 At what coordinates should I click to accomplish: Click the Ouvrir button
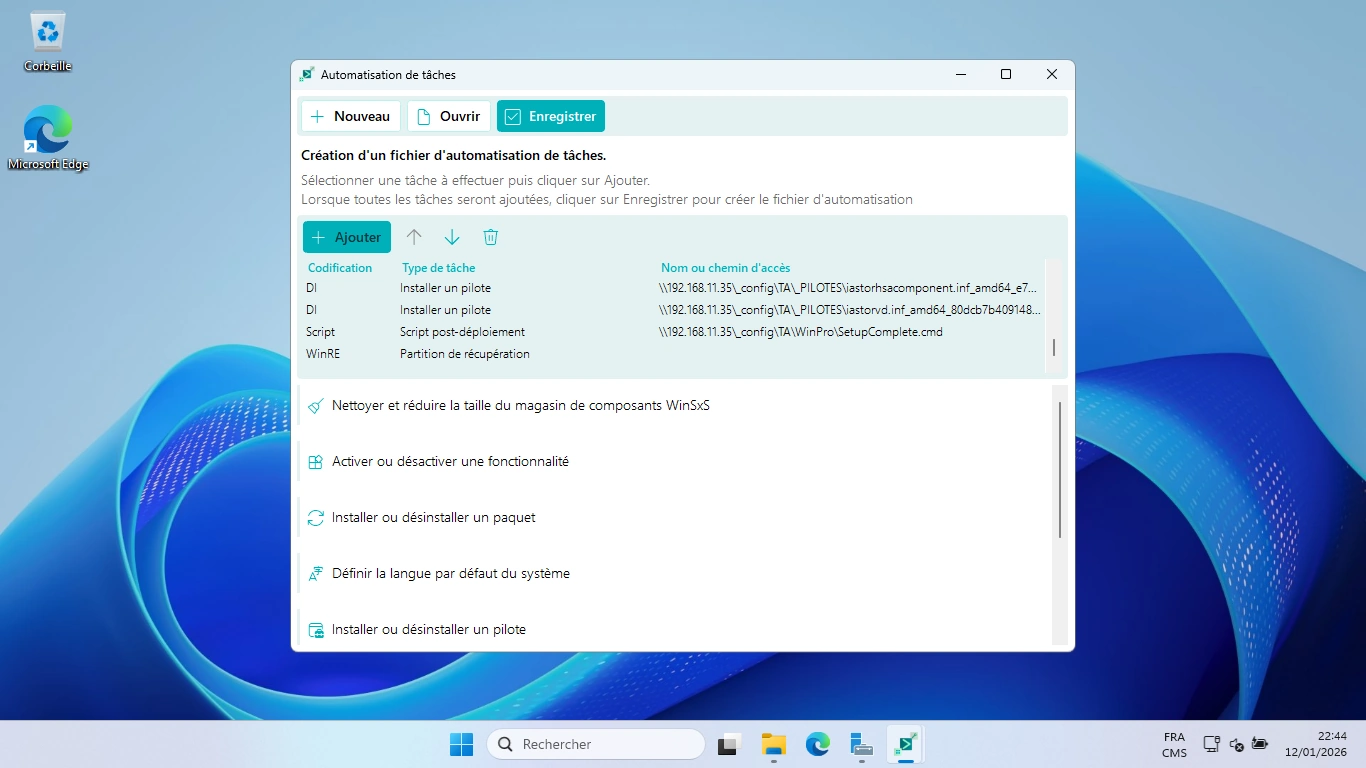click(449, 116)
